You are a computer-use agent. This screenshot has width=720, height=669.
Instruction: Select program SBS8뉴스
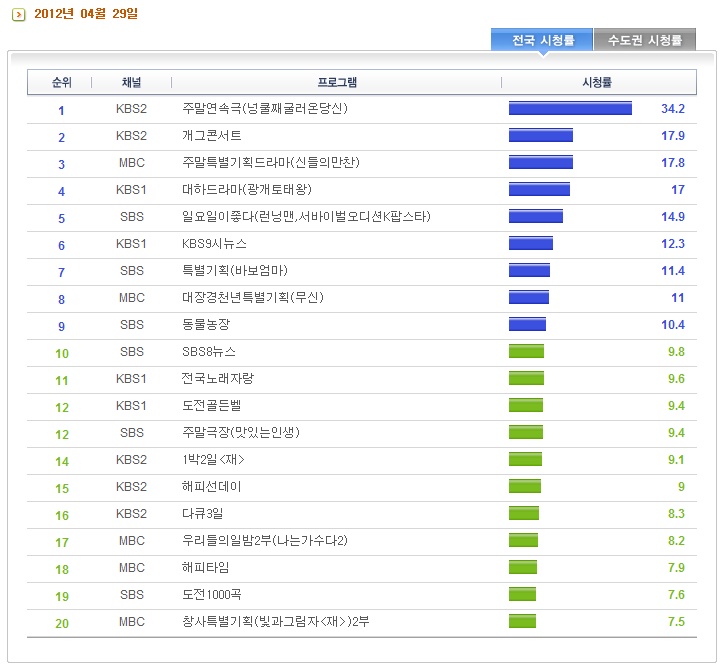208,352
